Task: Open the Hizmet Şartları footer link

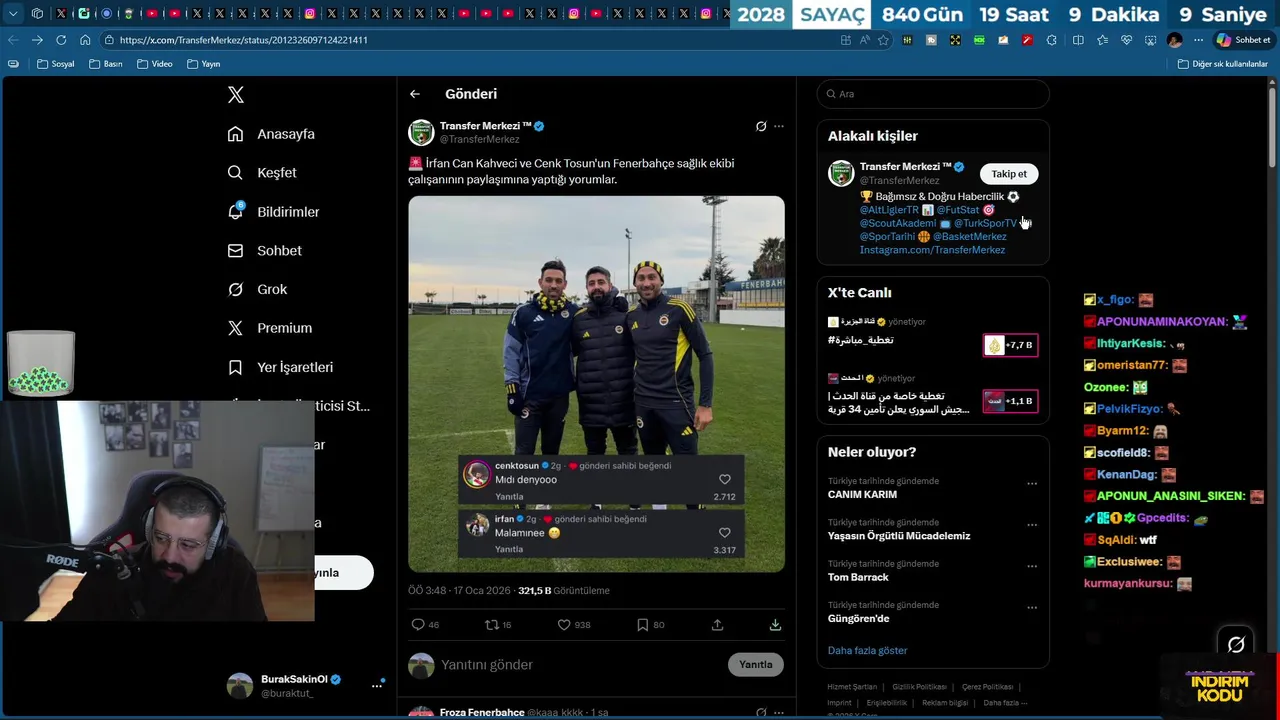Action: point(852,687)
